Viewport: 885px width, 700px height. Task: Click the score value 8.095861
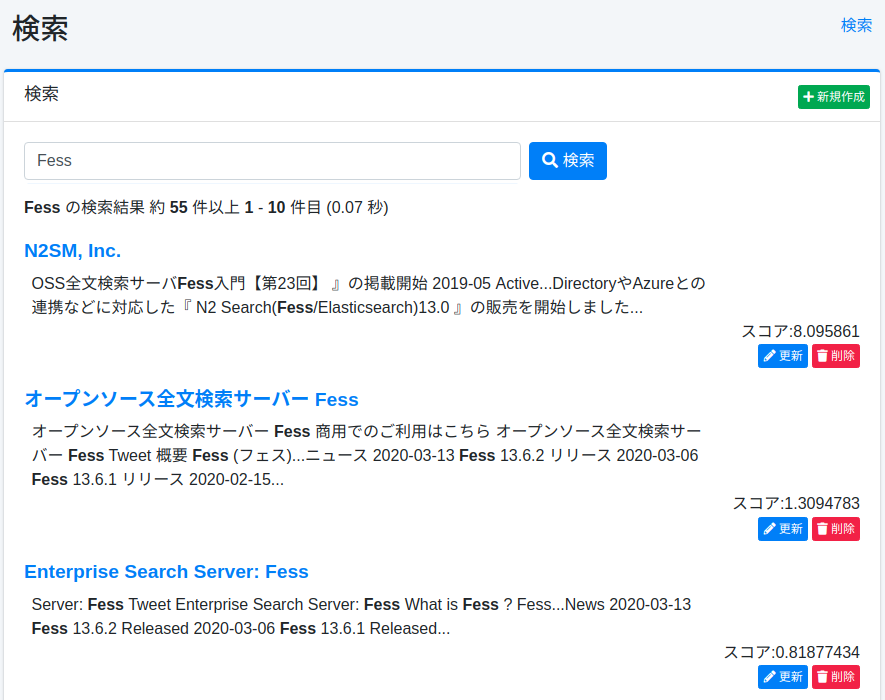click(x=825, y=331)
